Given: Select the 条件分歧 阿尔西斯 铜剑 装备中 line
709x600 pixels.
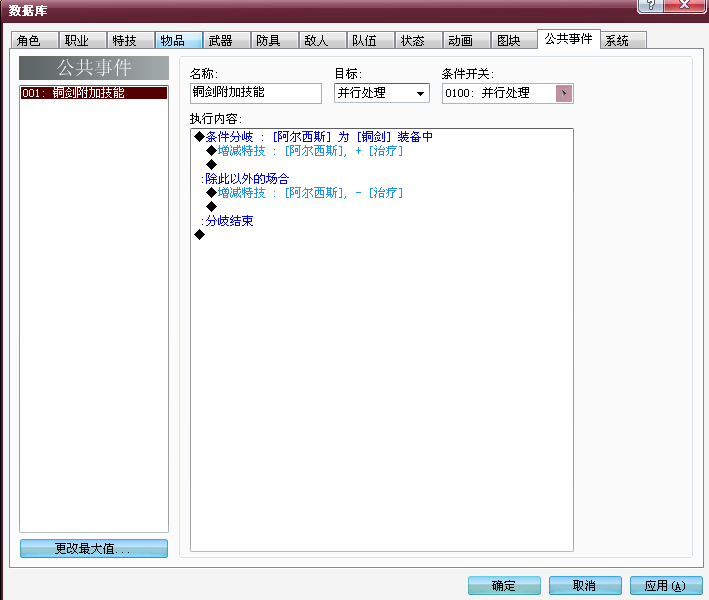Looking at the screenshot, I should click(313, 137).
